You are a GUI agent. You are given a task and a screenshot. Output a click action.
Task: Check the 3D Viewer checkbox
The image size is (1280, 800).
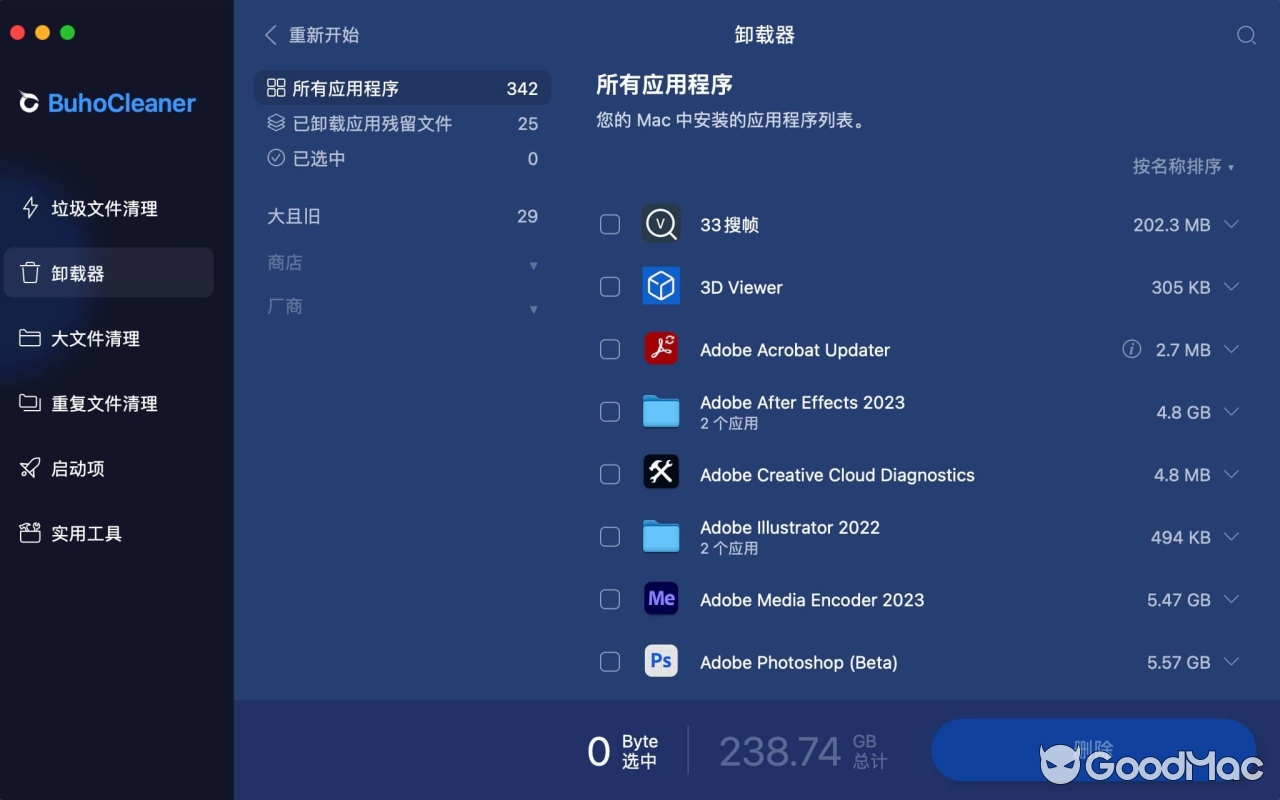tap(610, 287)
